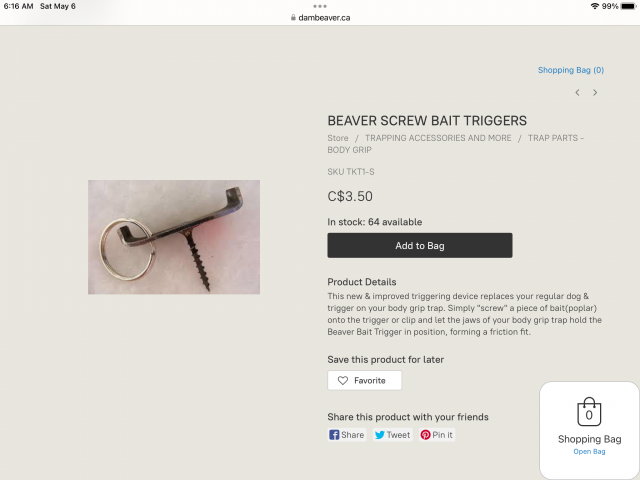Tap the lock icon beside dambeaver.ca
The height and width of the screenshot is (480, 640).
pos(293,18)
